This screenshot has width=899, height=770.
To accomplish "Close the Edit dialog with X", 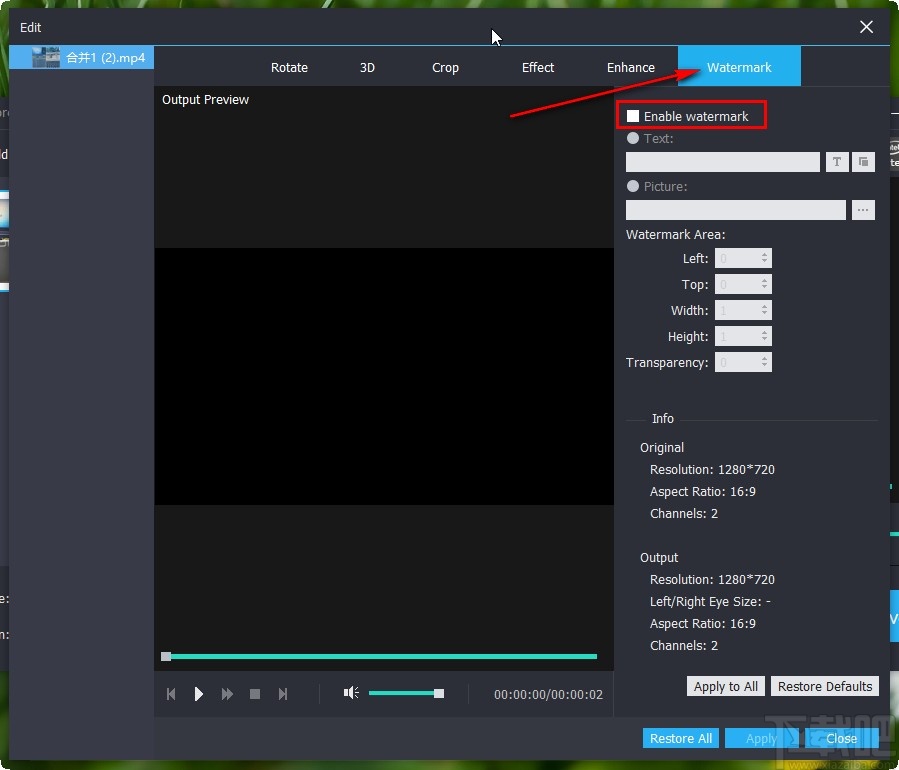I will point(866,27).
